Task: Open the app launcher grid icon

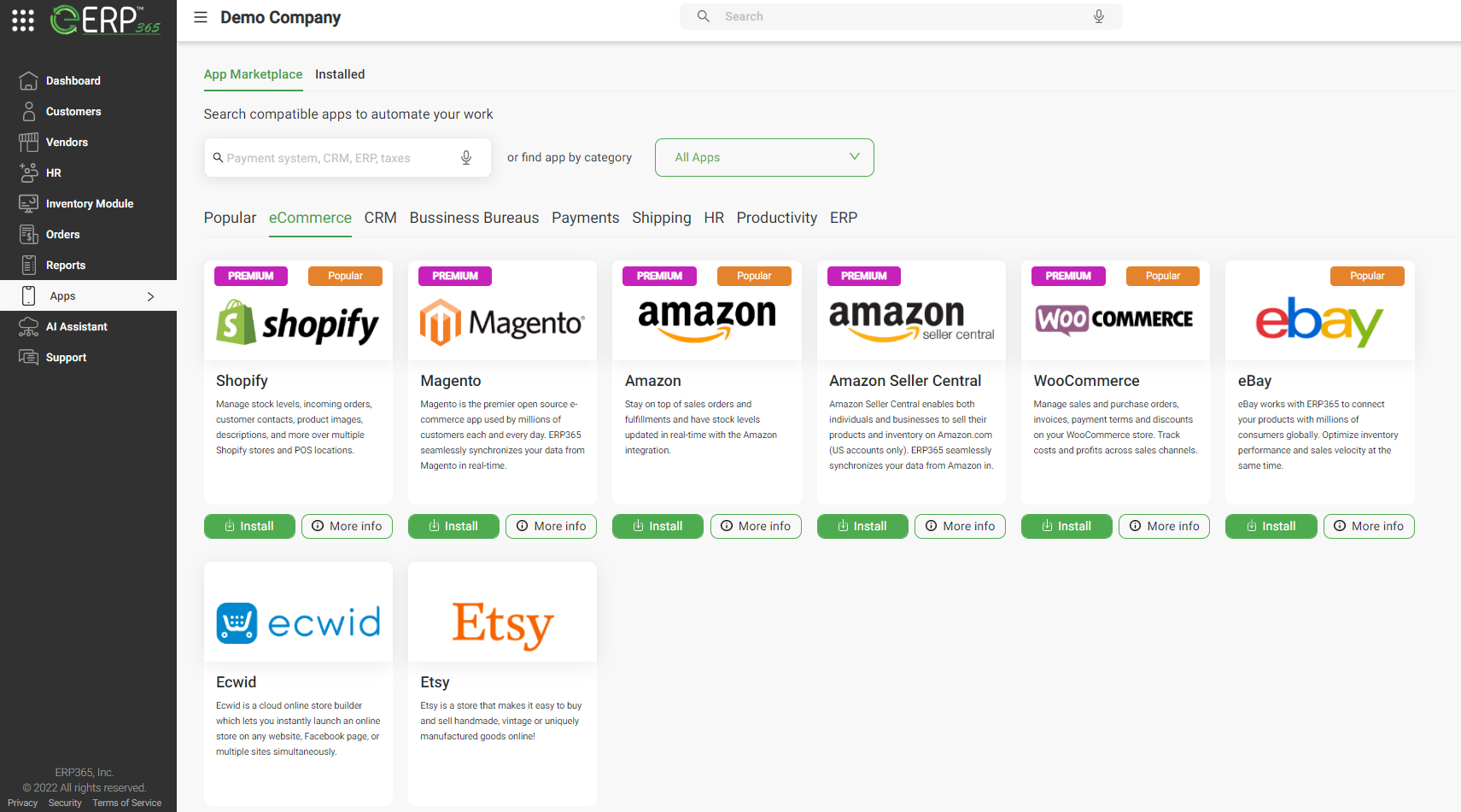Action: coord(23,20)
